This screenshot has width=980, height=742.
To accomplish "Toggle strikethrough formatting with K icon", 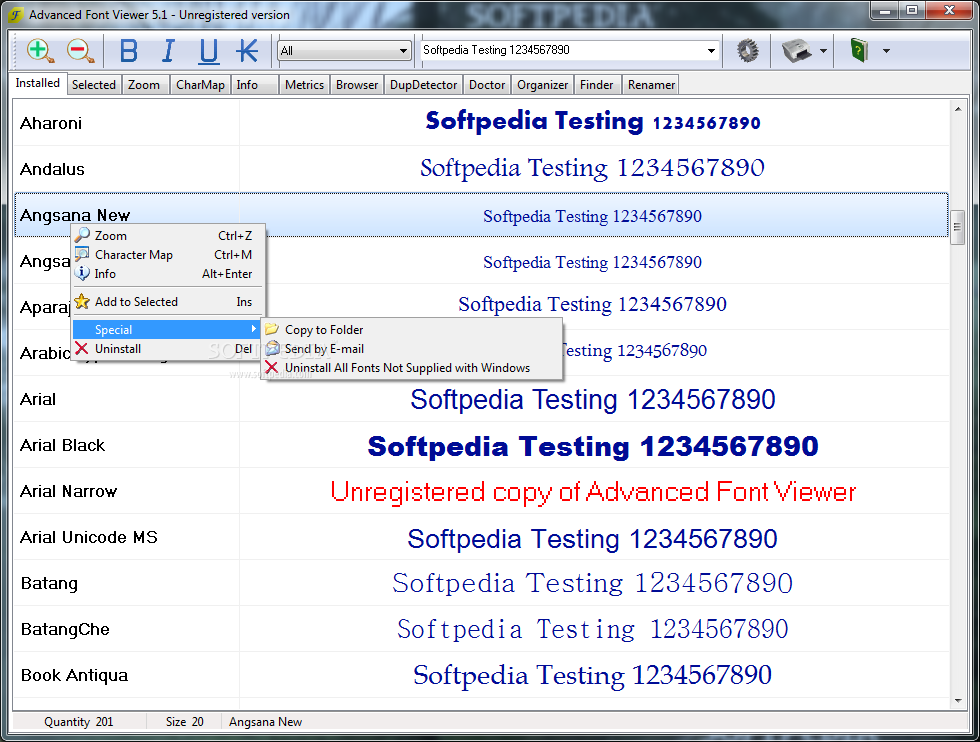I will [248, 51].
